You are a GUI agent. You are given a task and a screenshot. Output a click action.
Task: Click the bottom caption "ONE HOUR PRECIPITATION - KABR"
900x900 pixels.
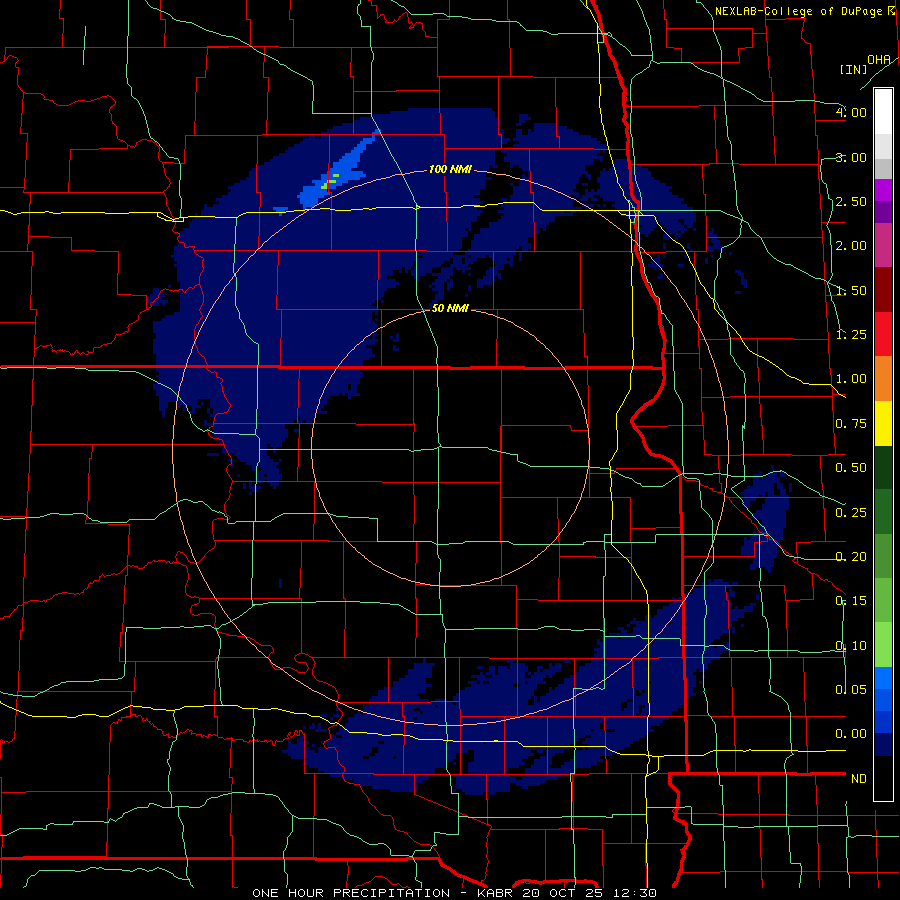(385, 893)
